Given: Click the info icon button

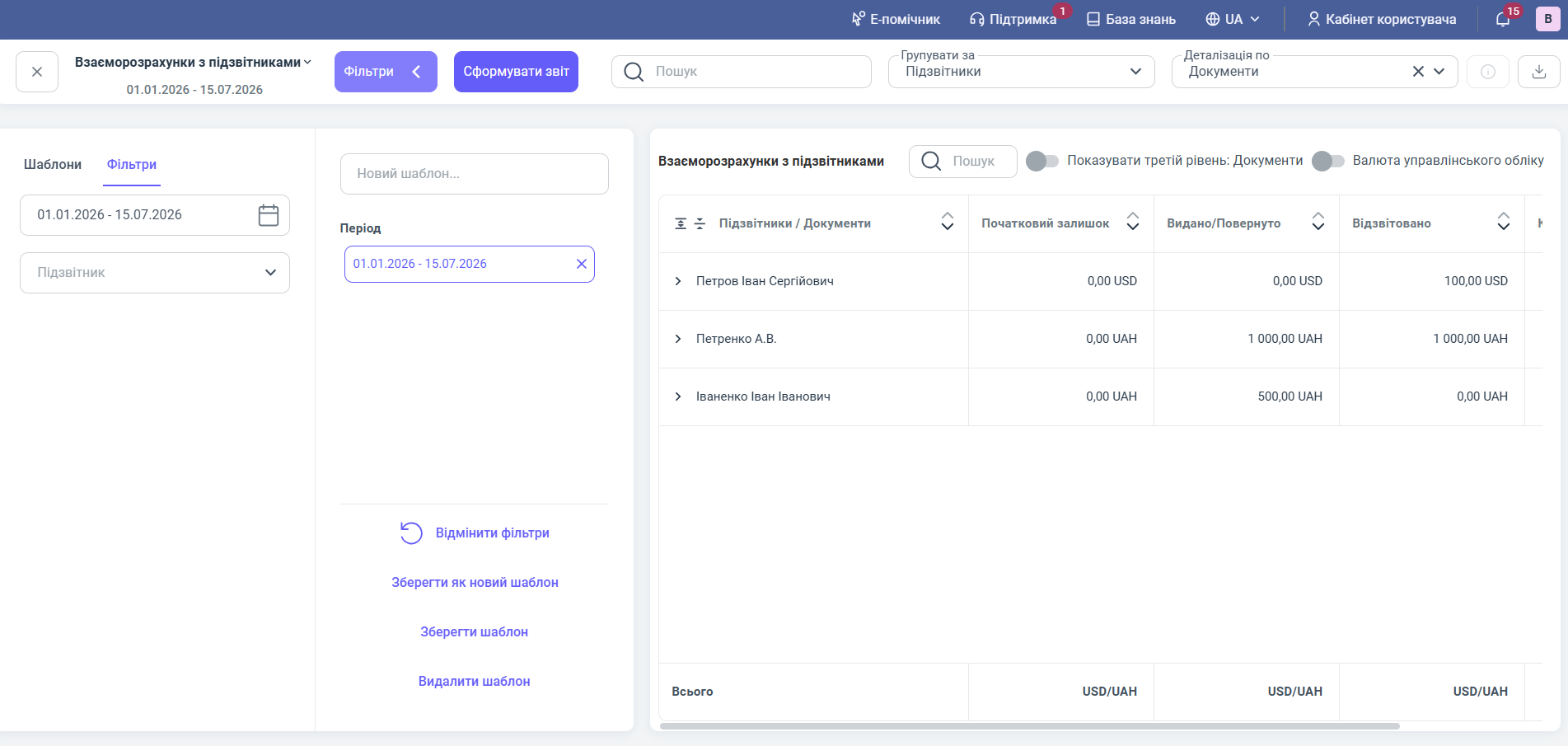Looking at the screenshot, I should coord(1488,72).
